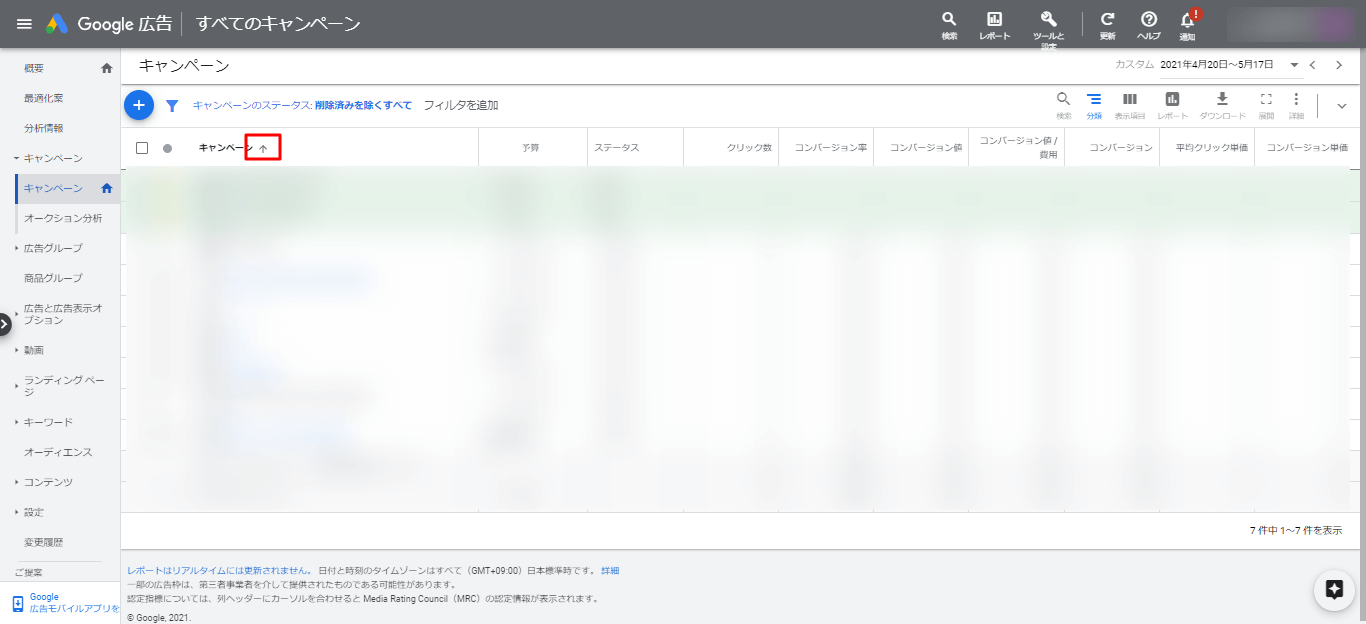Sort by the ステータス column header
This screenshot has width=1366, height=624.
pyautogui.click(x=616, y=148)
